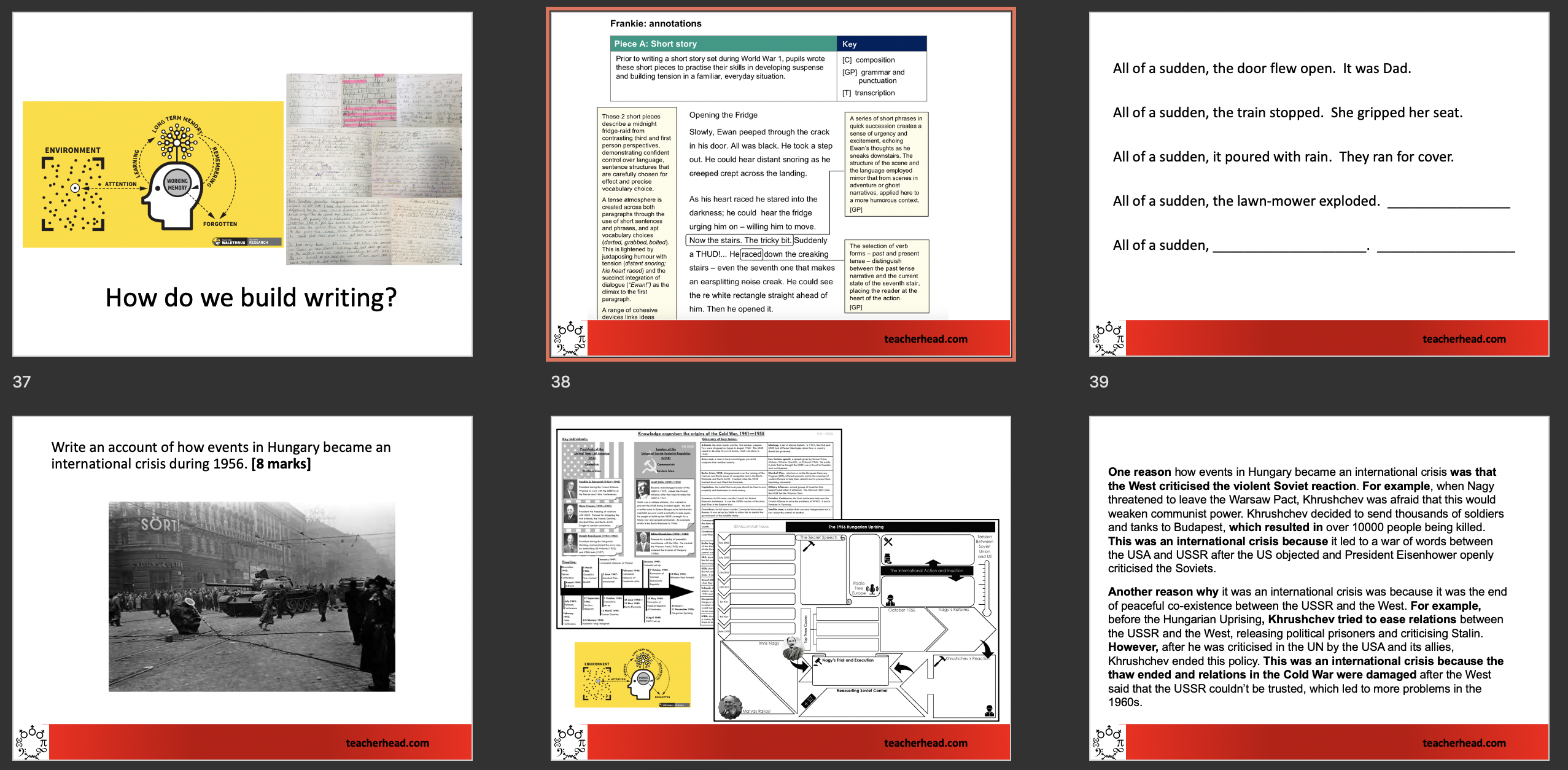This screenshot has height=770, width=1568.
Task: Select the Cold War knowledge organiser slide
Action: (x=780, y=588)
